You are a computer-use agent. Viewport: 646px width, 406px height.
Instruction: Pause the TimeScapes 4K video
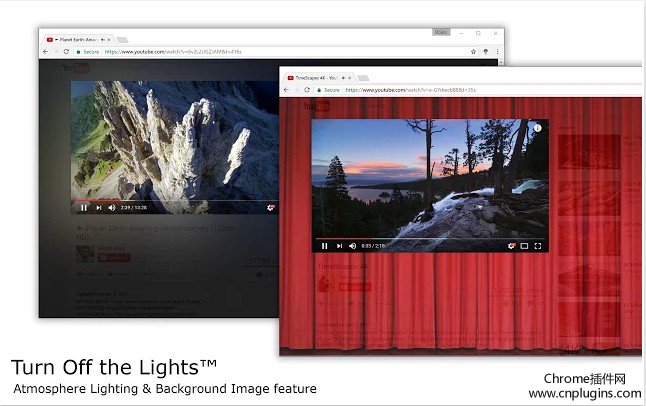point(324,246)
